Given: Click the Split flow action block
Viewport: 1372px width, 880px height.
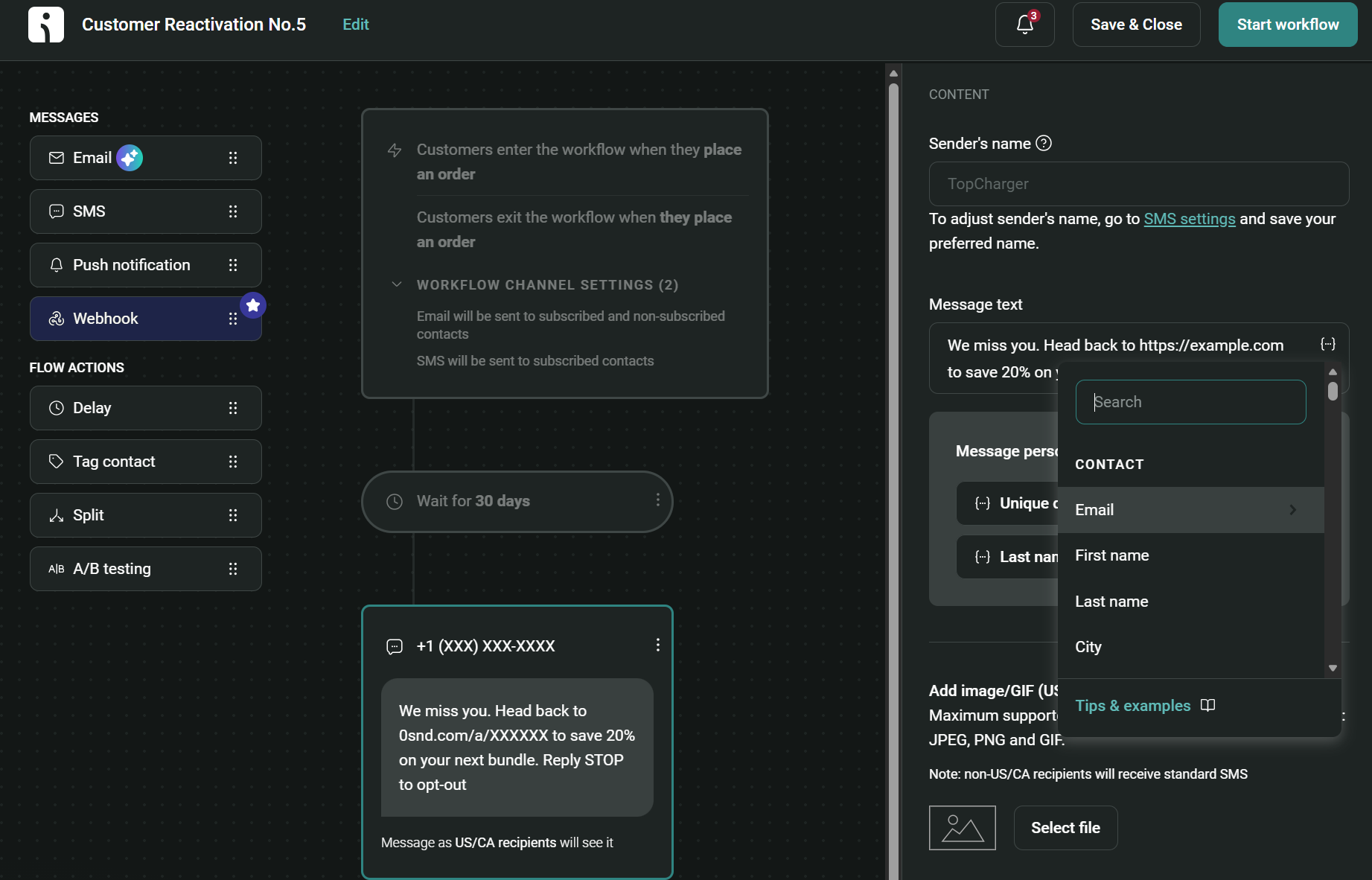Looking at the screenshot, I should click(146, 515).
